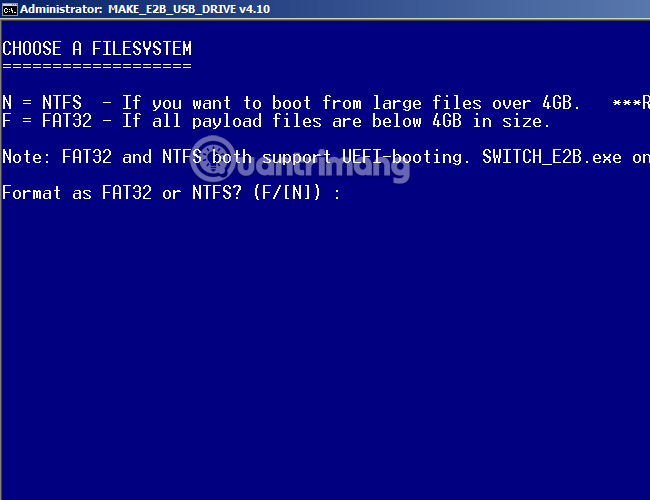Click the word Note at line start
Viewport: 650px width, 500px height.
click(x=22, y=157)
